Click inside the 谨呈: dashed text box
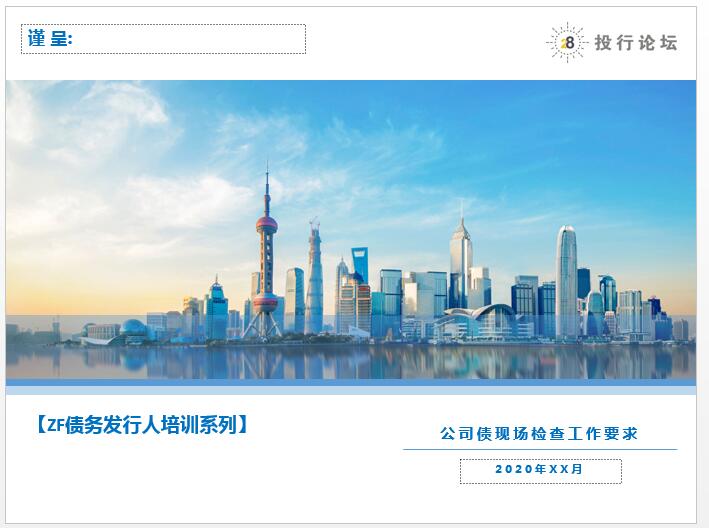The image size is (709, 528). coord(163,39)
